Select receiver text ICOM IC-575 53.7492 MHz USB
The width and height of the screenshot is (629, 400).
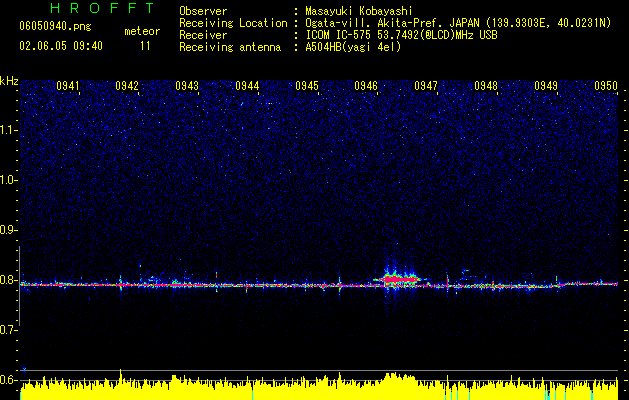coord(401,35)
